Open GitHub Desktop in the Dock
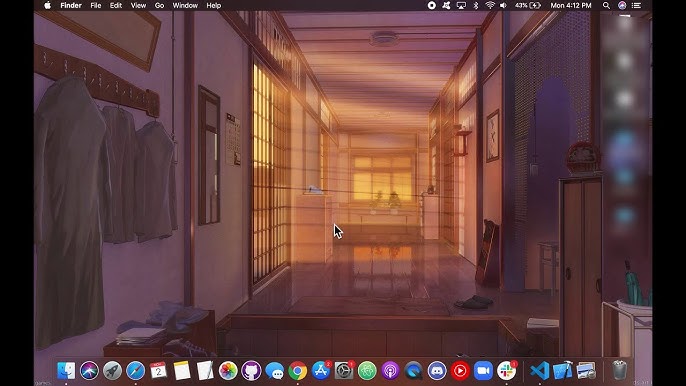The image size is (686, 386). click(251, 371)
